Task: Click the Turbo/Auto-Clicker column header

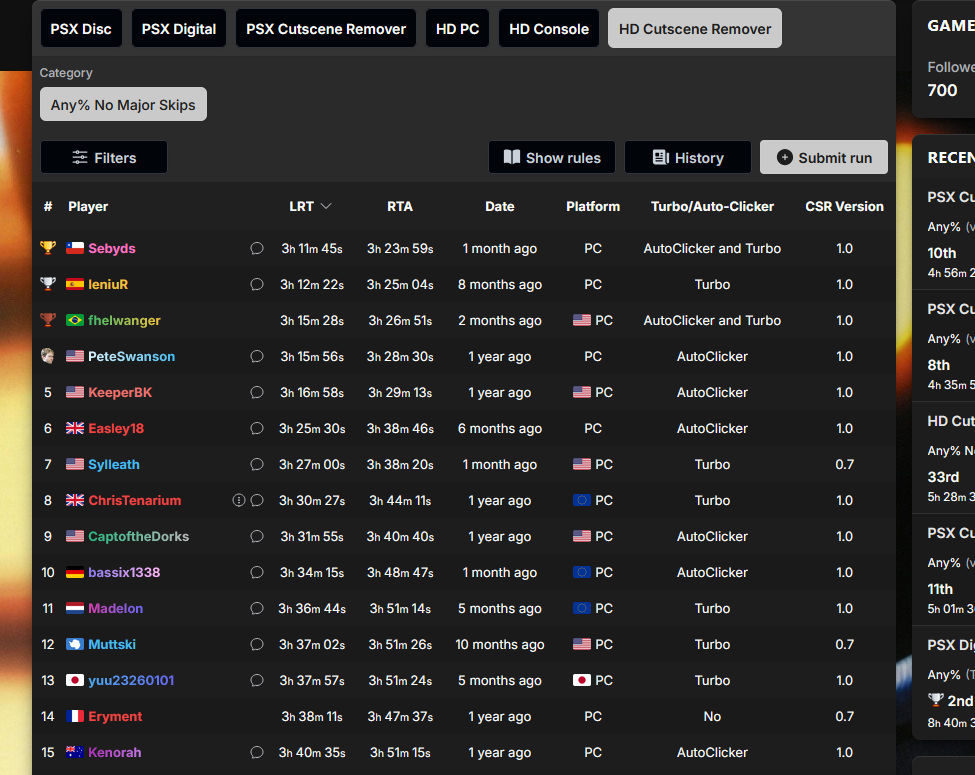Action: coord(713,207)
